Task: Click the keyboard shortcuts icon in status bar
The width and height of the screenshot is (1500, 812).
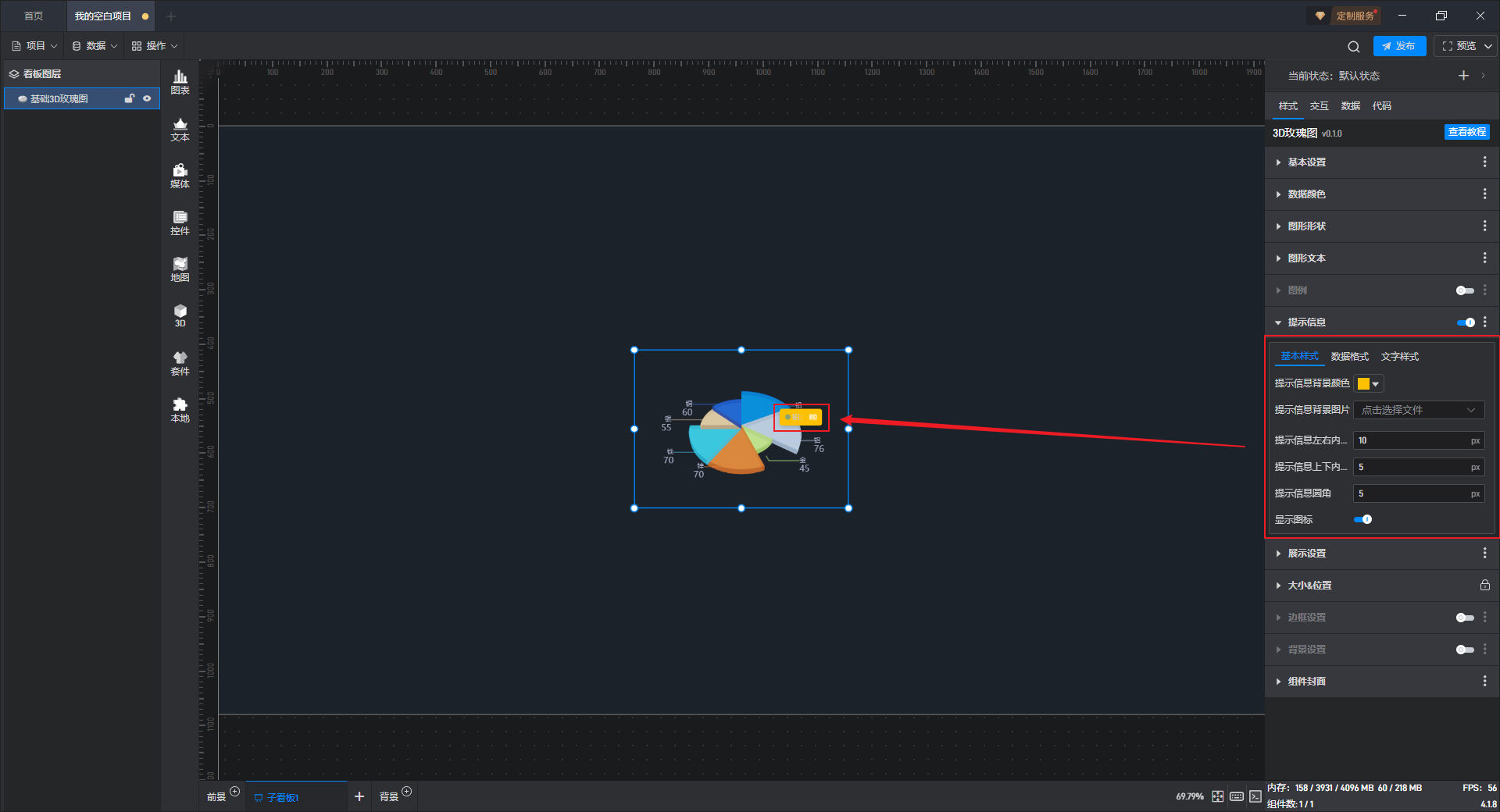Action: [1237, 796]
